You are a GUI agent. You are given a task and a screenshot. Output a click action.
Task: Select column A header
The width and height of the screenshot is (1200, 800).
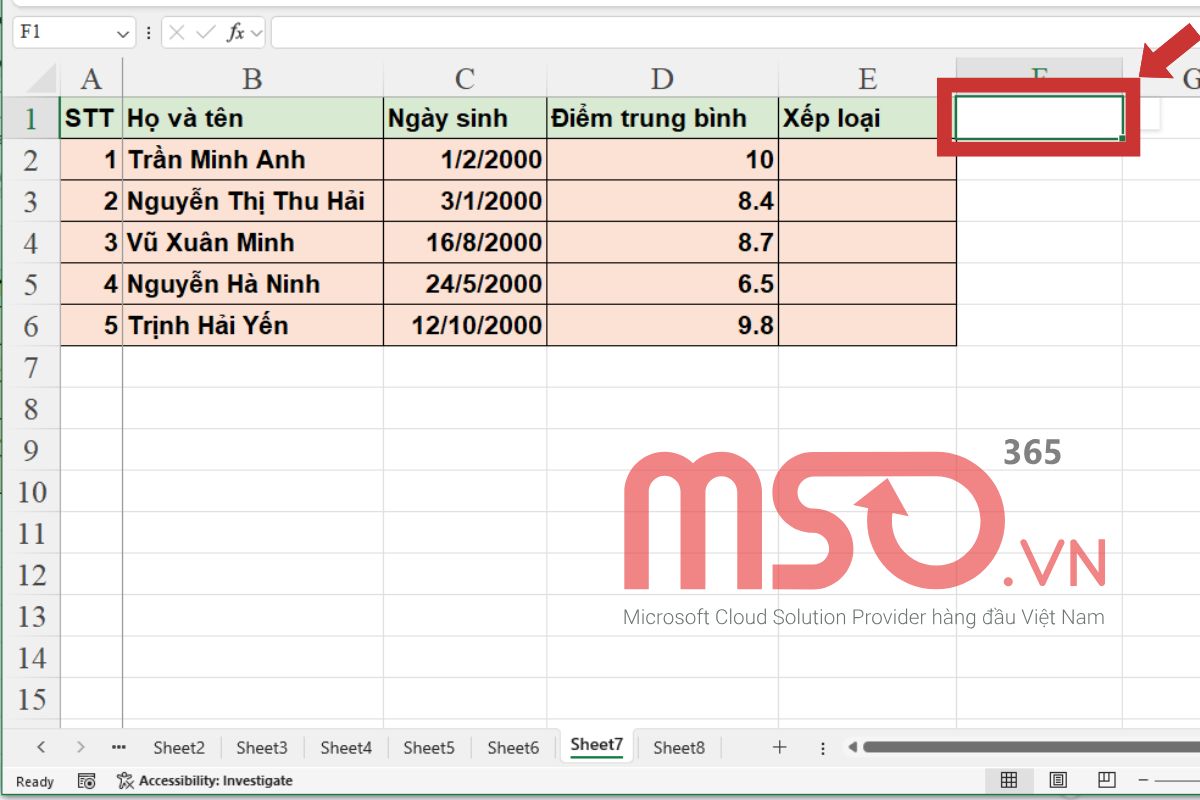(x=91, y=78)
